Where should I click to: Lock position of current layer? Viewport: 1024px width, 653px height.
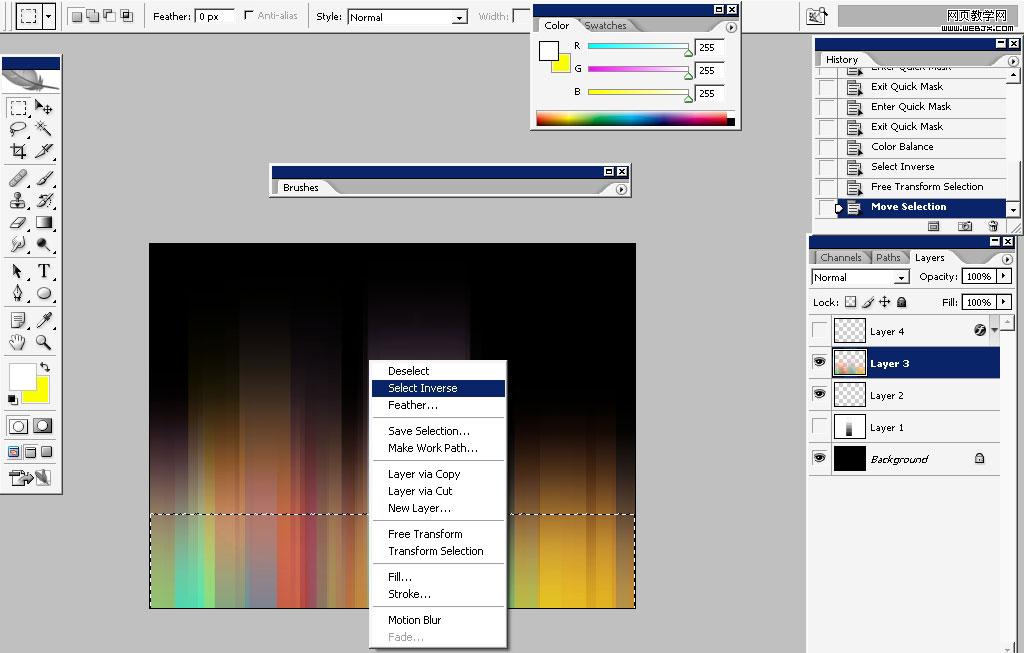(x=885, y=302)
